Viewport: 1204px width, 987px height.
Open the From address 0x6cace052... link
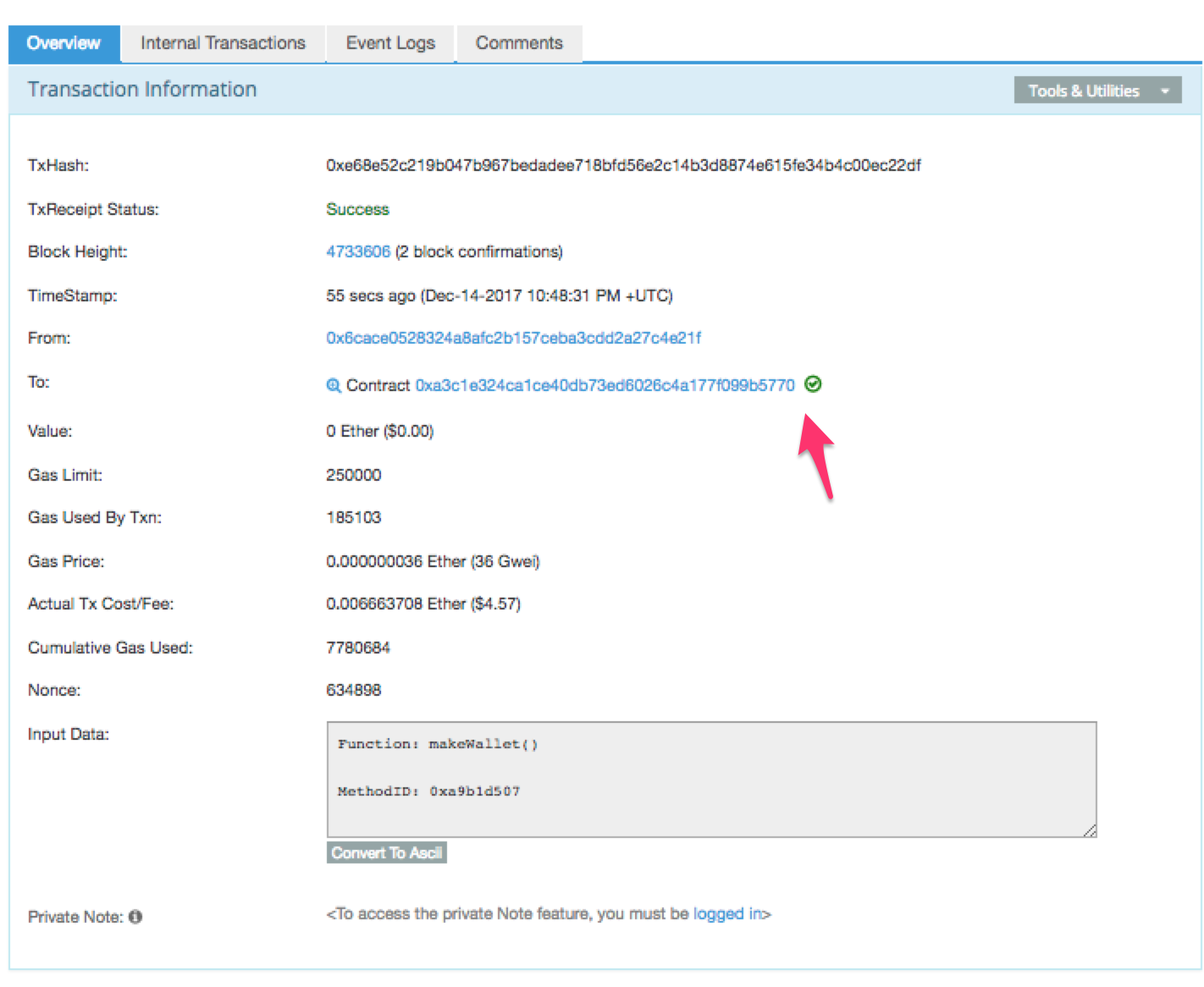pyautogui.click(x=514, y=338)
